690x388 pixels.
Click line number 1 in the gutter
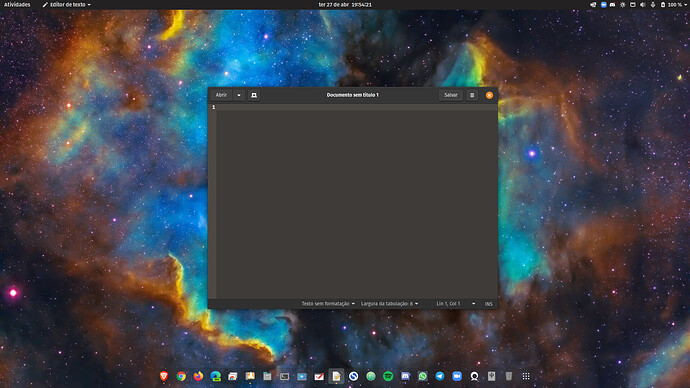[x=213, y=107]
